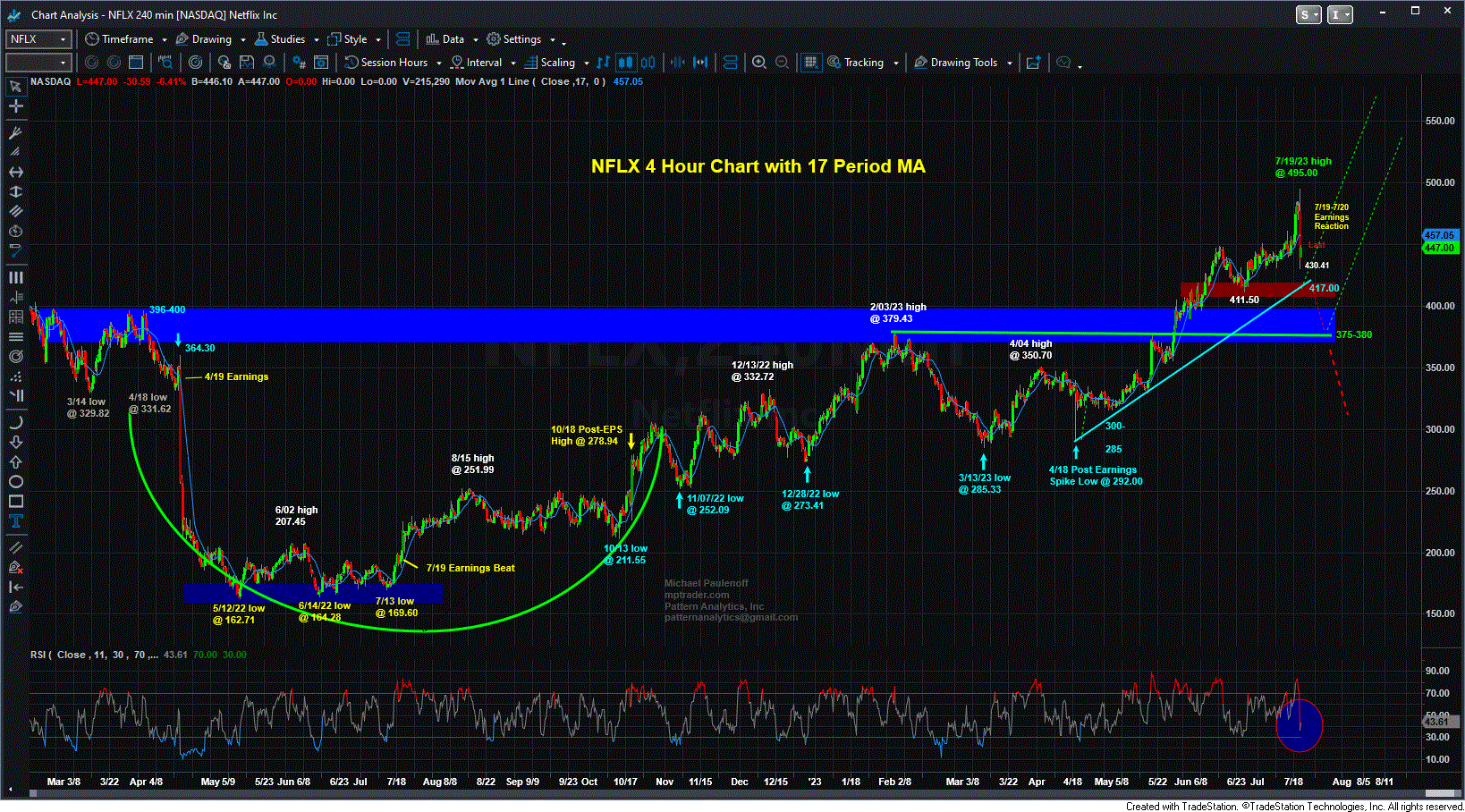Screen dimensions: 1465x812
Task: Click the 457.05 moving average price tag
Action: coord(1440,235)
